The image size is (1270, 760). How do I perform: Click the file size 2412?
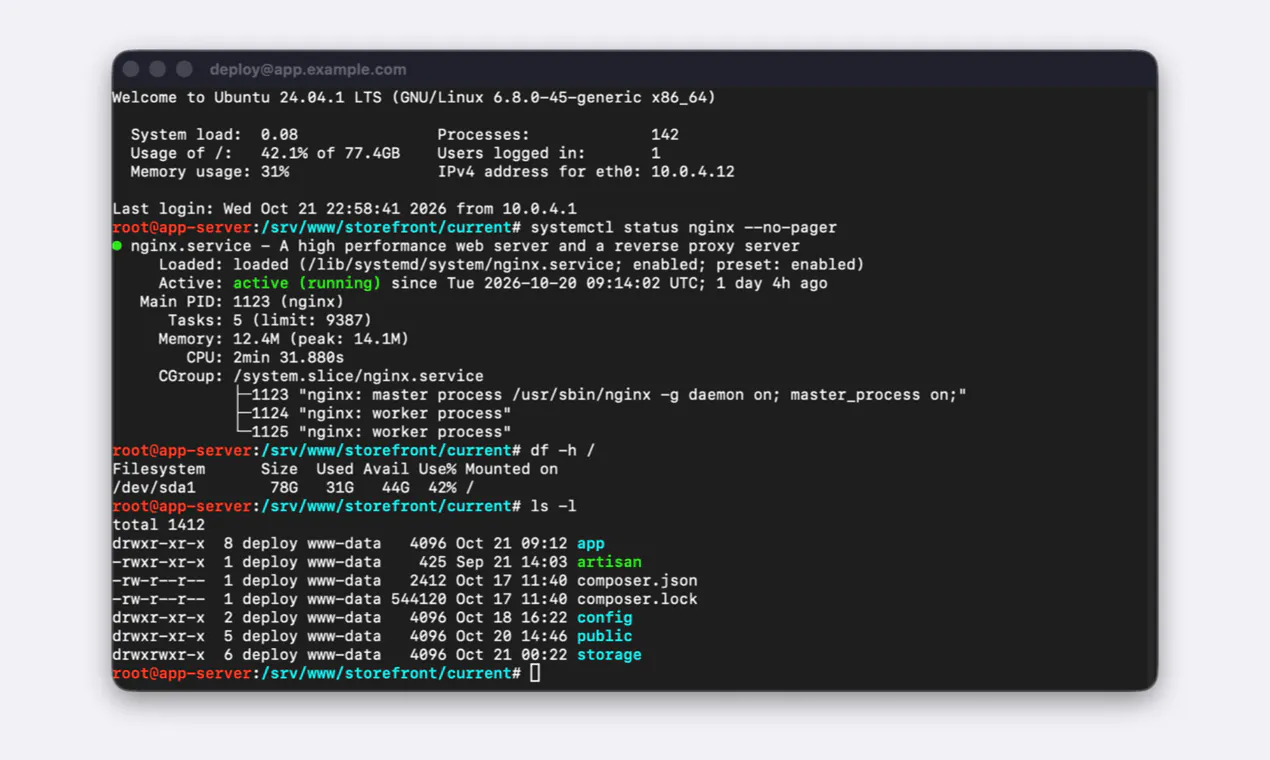click(428, 581)
